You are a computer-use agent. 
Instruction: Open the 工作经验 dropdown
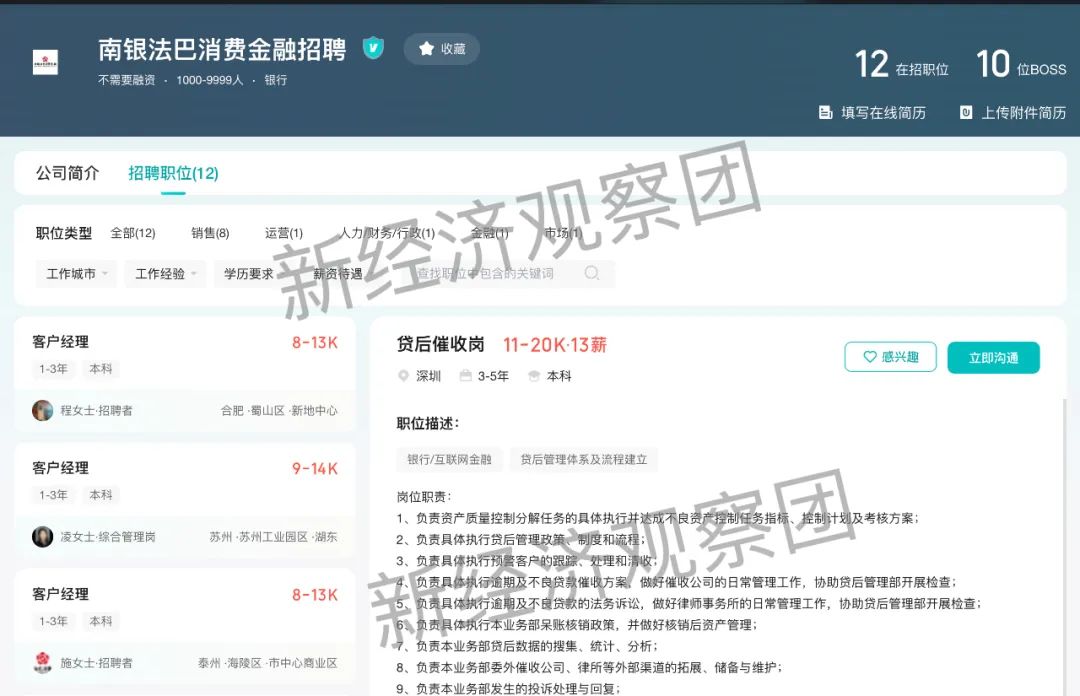(165, 274)
